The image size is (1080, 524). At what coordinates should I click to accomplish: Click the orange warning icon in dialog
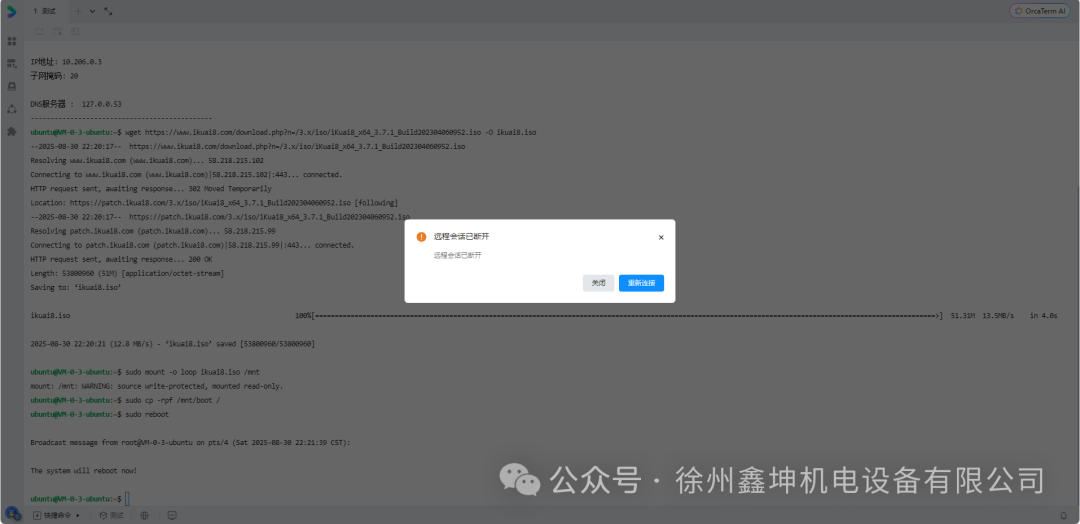pyautogui.click(x=422, y=237)
